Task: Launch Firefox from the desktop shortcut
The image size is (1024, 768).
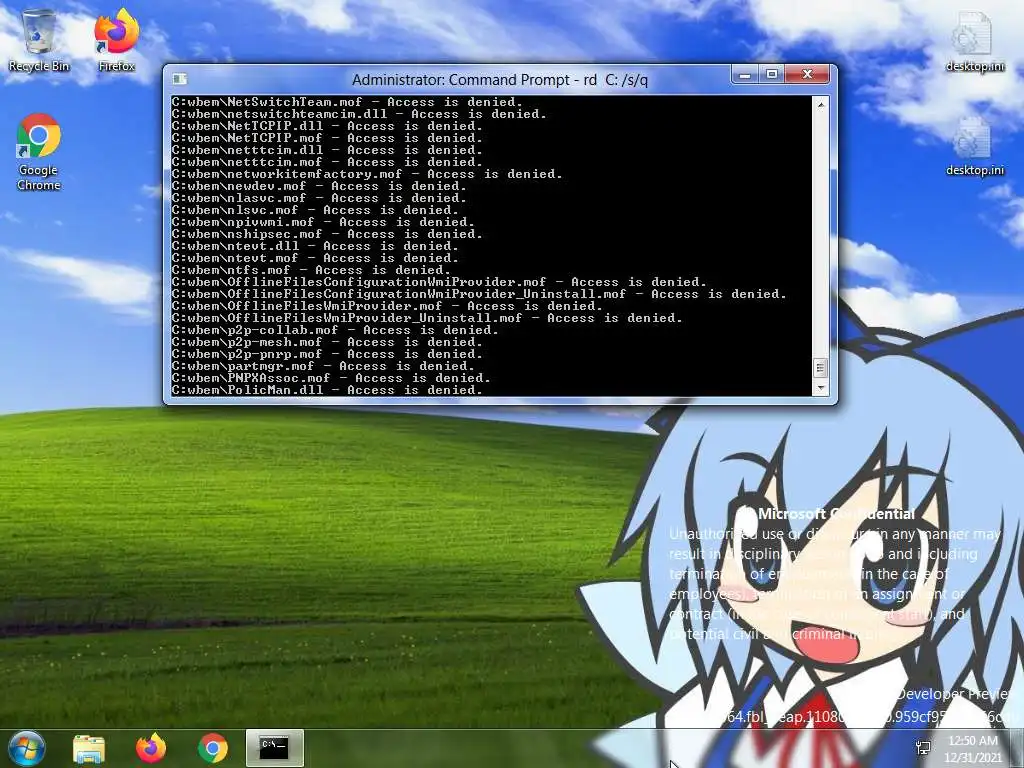Action: click(x=116, y=40)
